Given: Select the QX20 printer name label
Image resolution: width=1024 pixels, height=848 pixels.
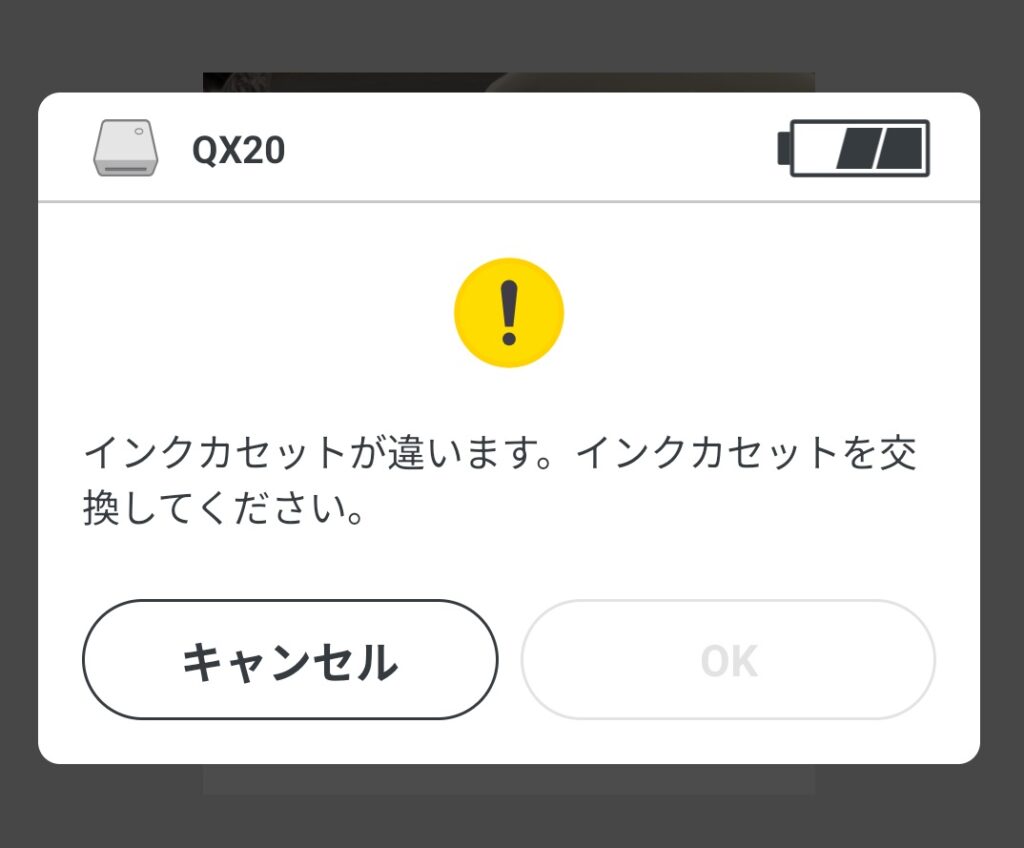Looking at the screenshot, I should (238, 150).
